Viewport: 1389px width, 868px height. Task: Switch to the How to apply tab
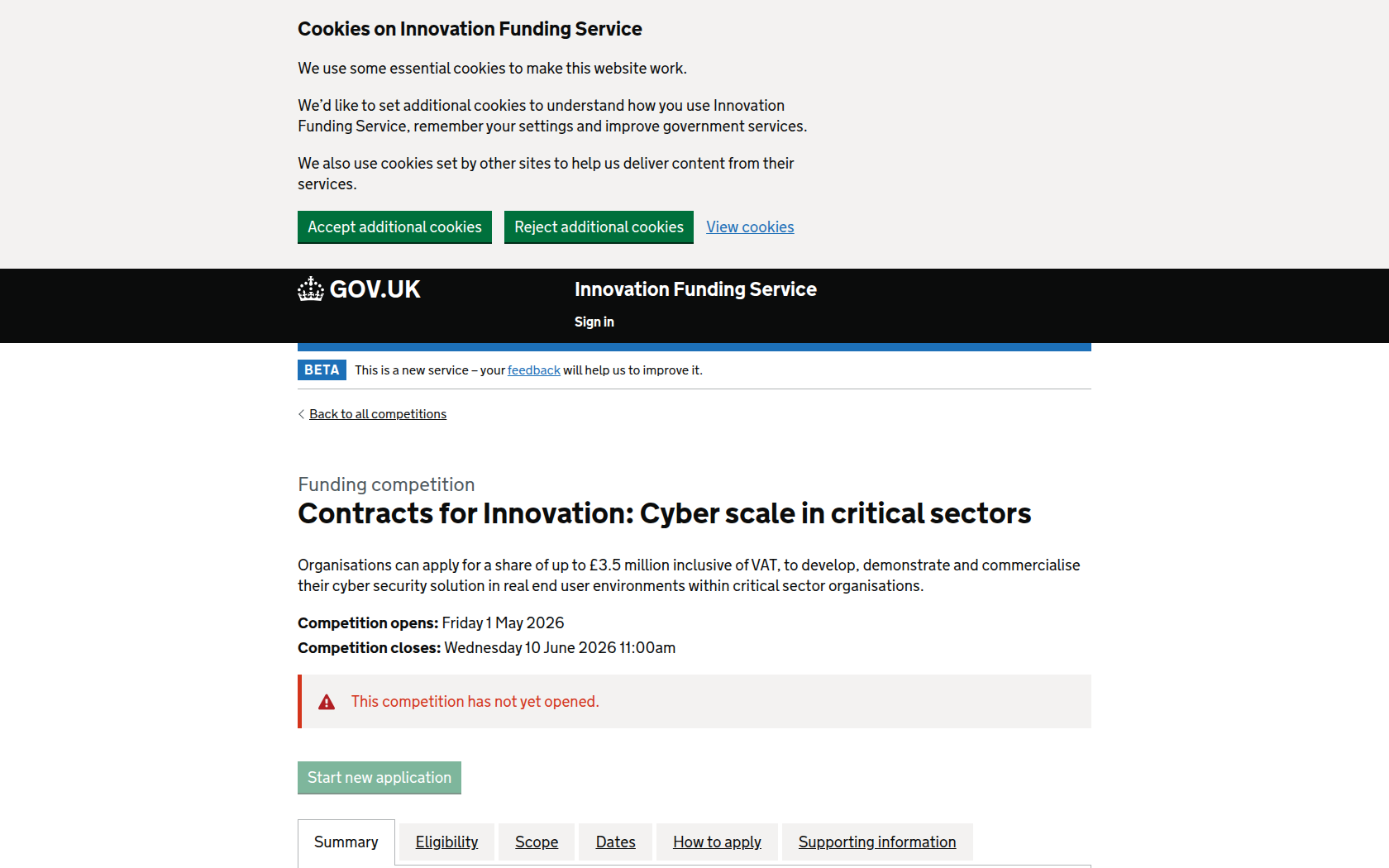pos(717,842)
